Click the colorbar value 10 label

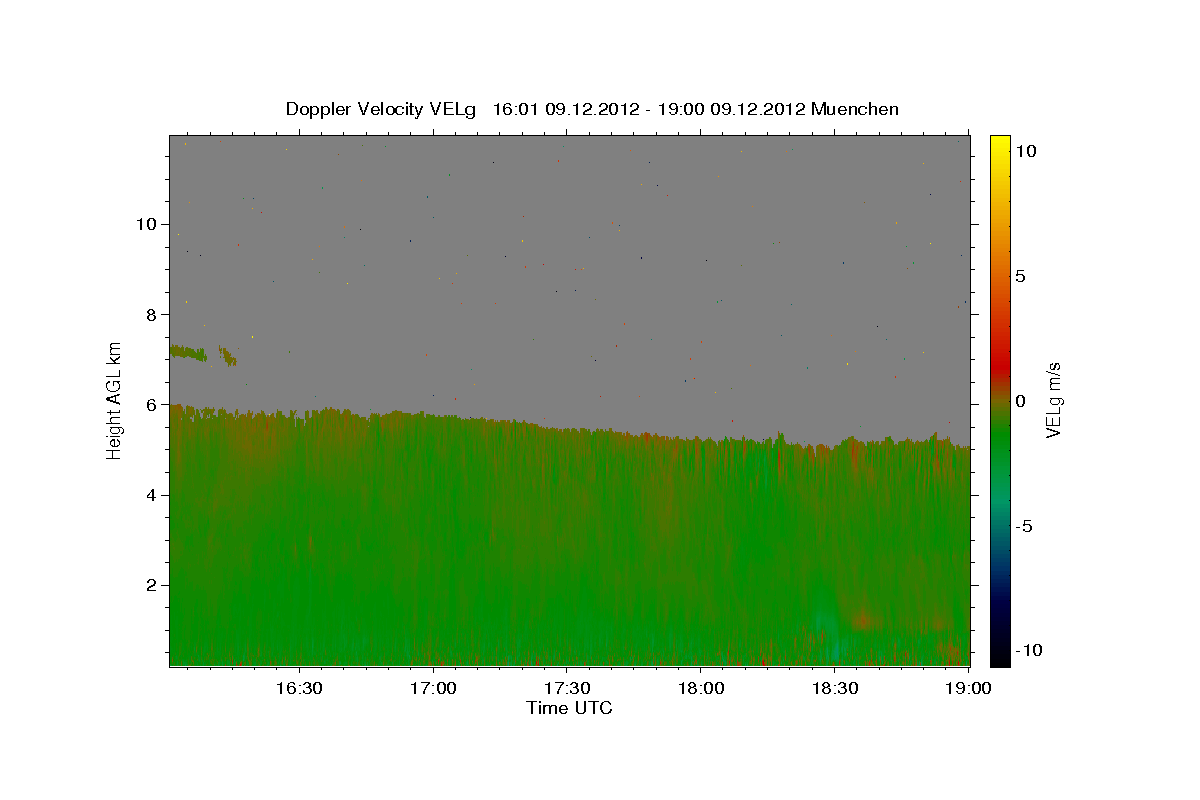click(x=1025, y=151)
